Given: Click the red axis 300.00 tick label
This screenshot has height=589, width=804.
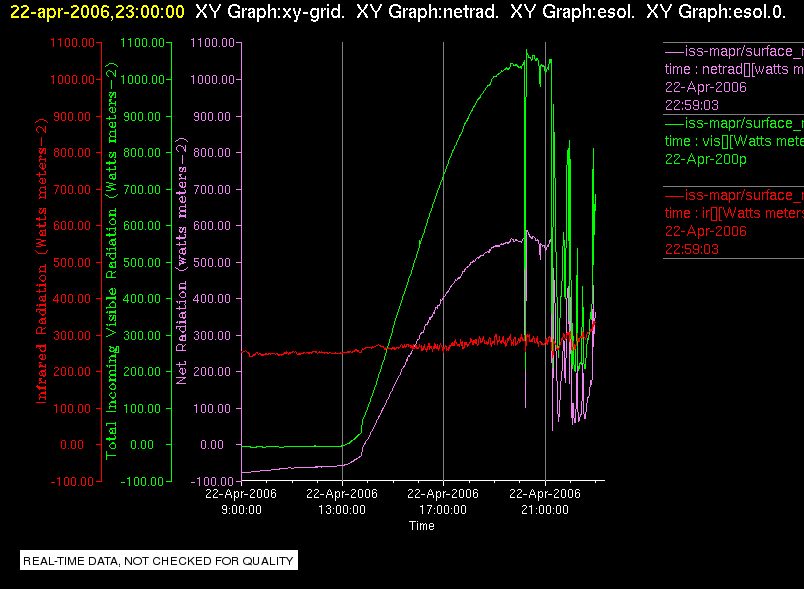Looking at the screenshot, I should [72, 336].
